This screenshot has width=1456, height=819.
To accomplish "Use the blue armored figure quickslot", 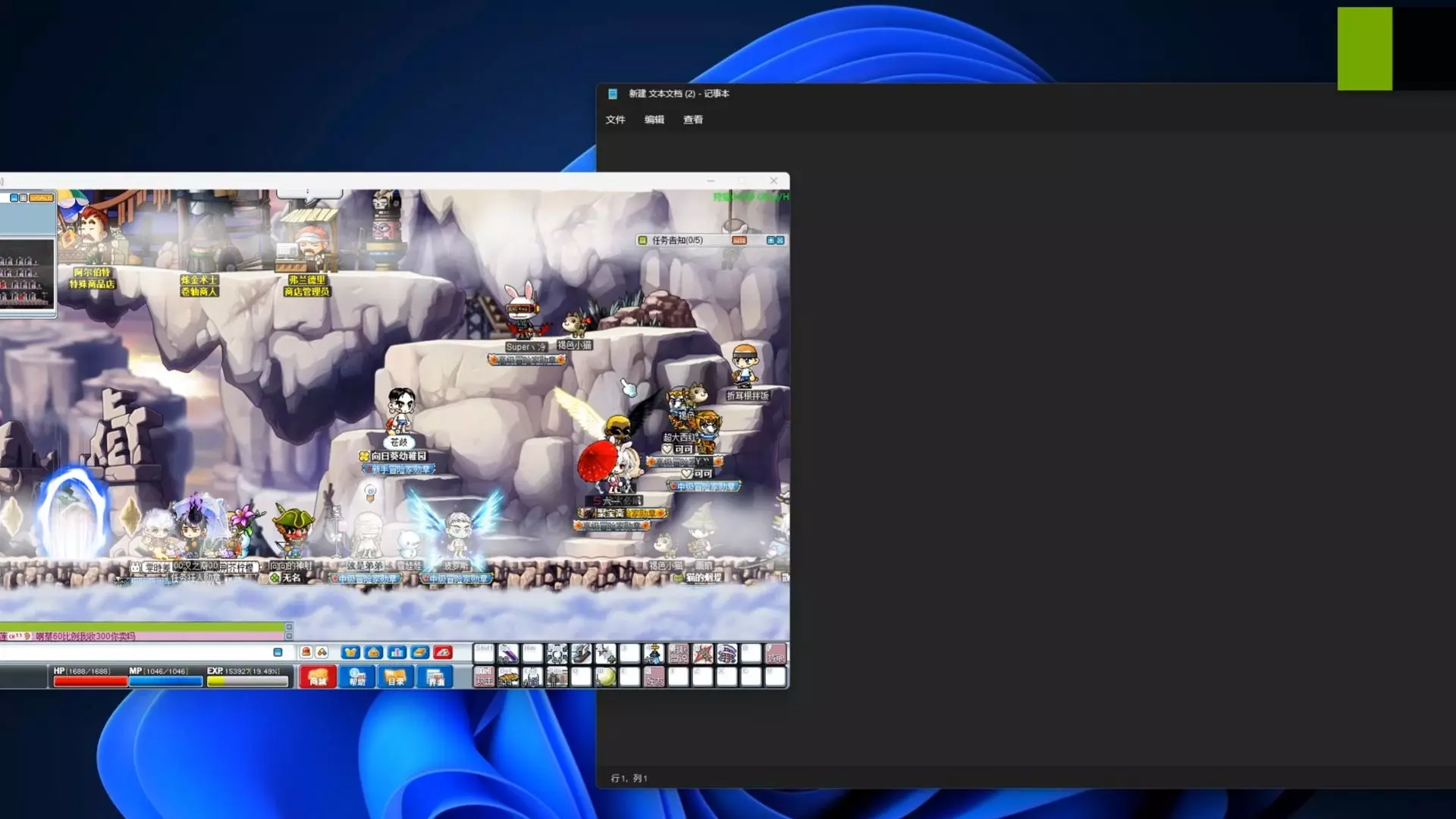I will (532, 676).
